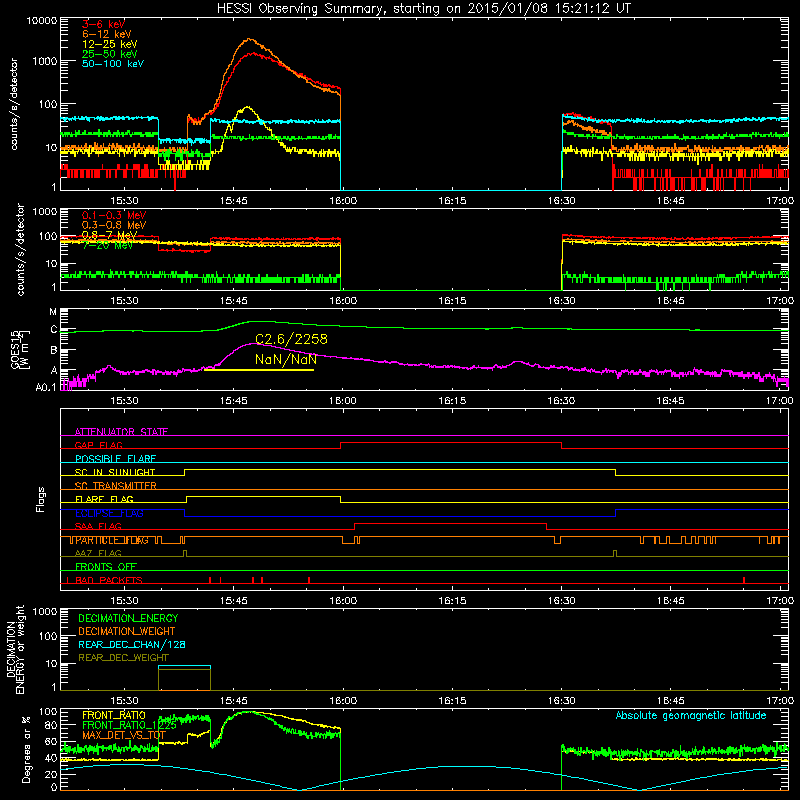
Task: Click the DECIMATION_ENERGY legend label
Action: coord(128,618)
